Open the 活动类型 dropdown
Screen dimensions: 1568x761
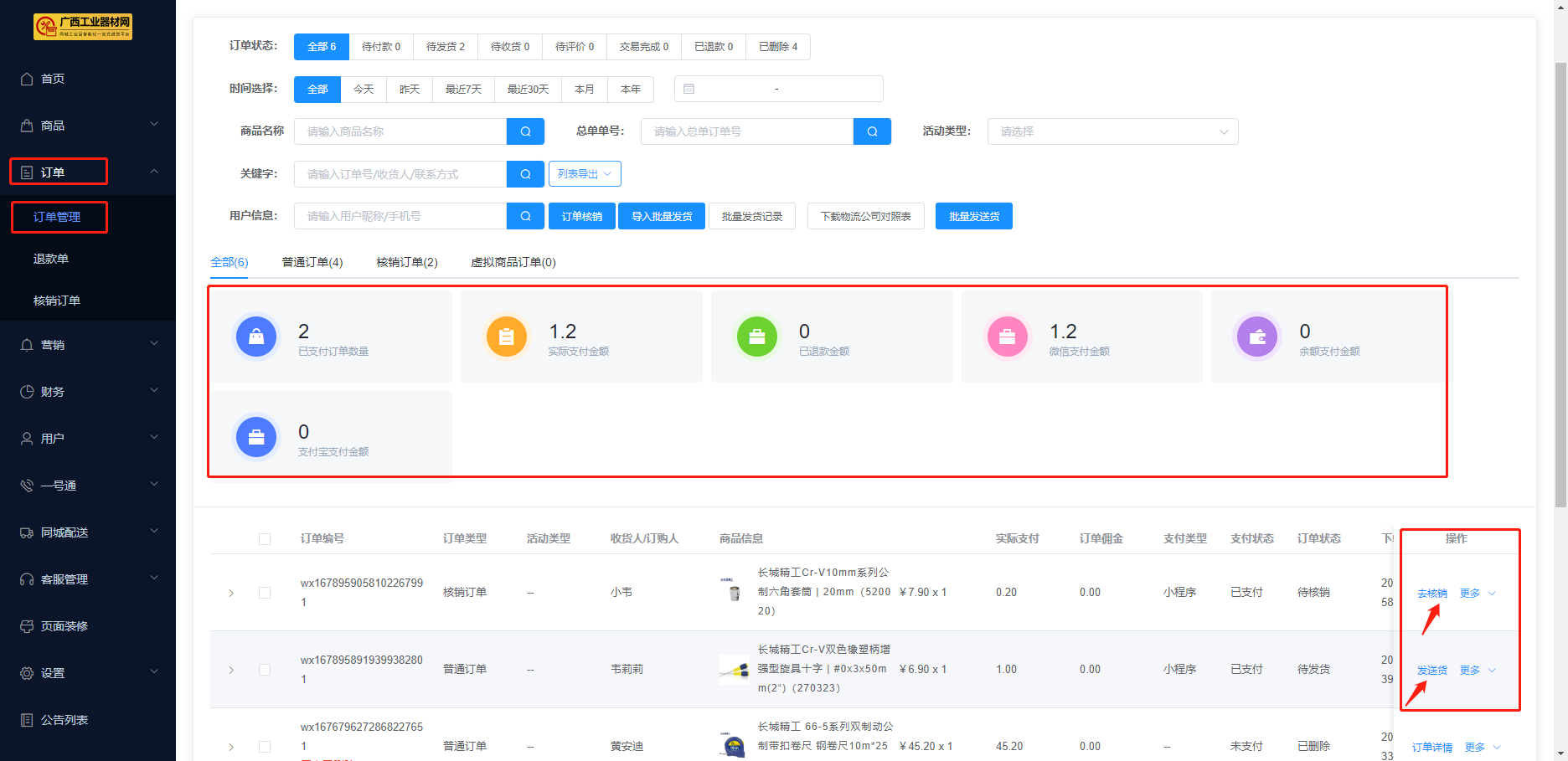pos(1112,131)
